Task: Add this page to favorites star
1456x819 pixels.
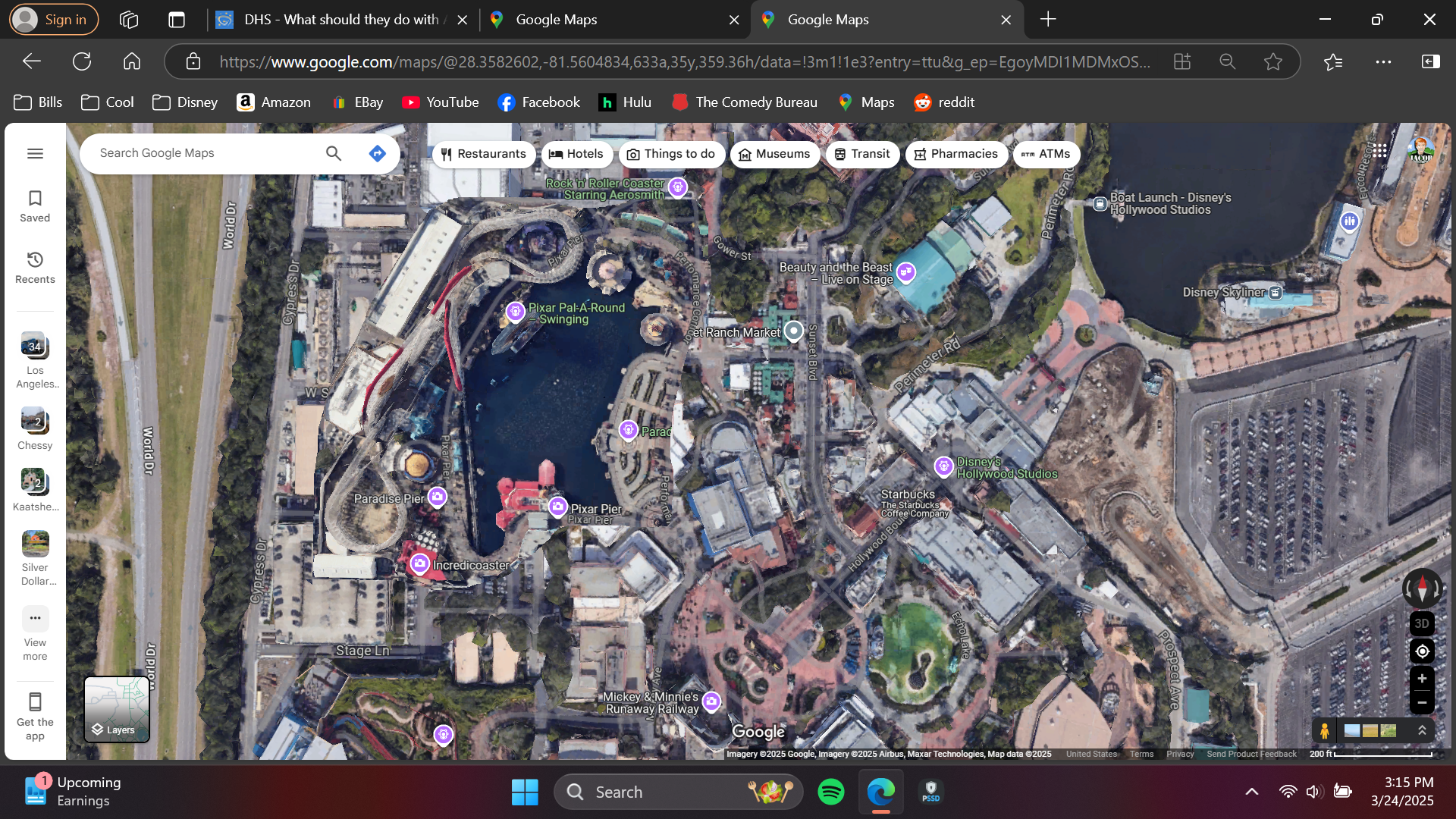Action: pos(1272,61)
